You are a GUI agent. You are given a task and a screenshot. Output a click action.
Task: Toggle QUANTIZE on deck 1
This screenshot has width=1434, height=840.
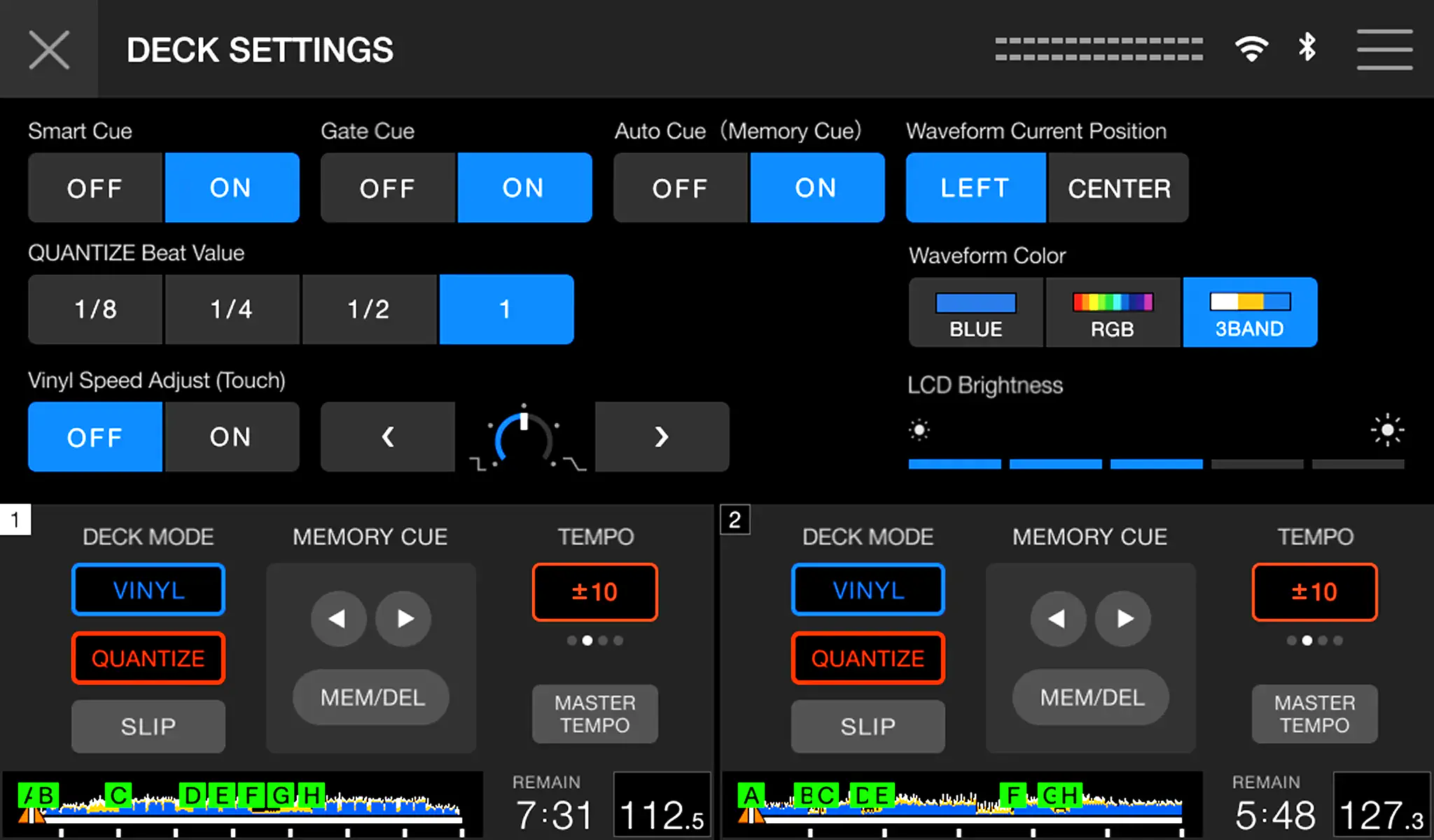click(148, 658)
